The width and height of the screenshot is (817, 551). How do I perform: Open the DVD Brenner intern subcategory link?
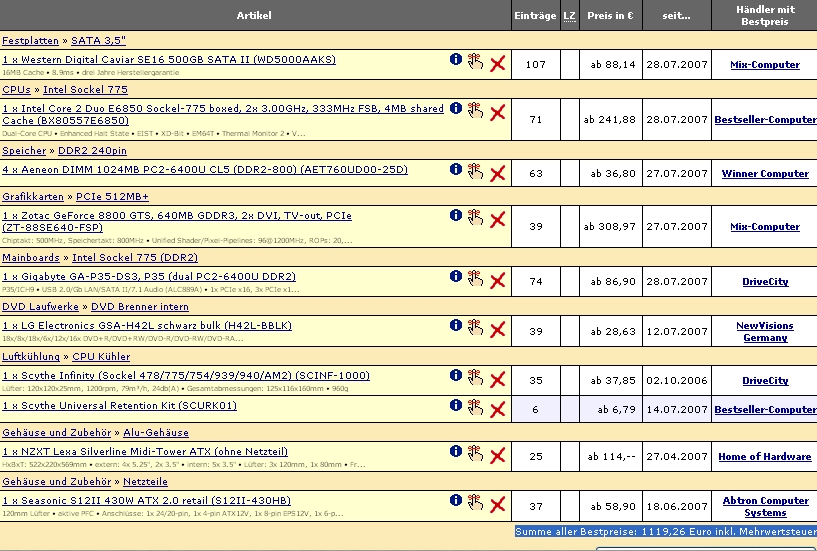pyautogui.click(x=140, y=307)
